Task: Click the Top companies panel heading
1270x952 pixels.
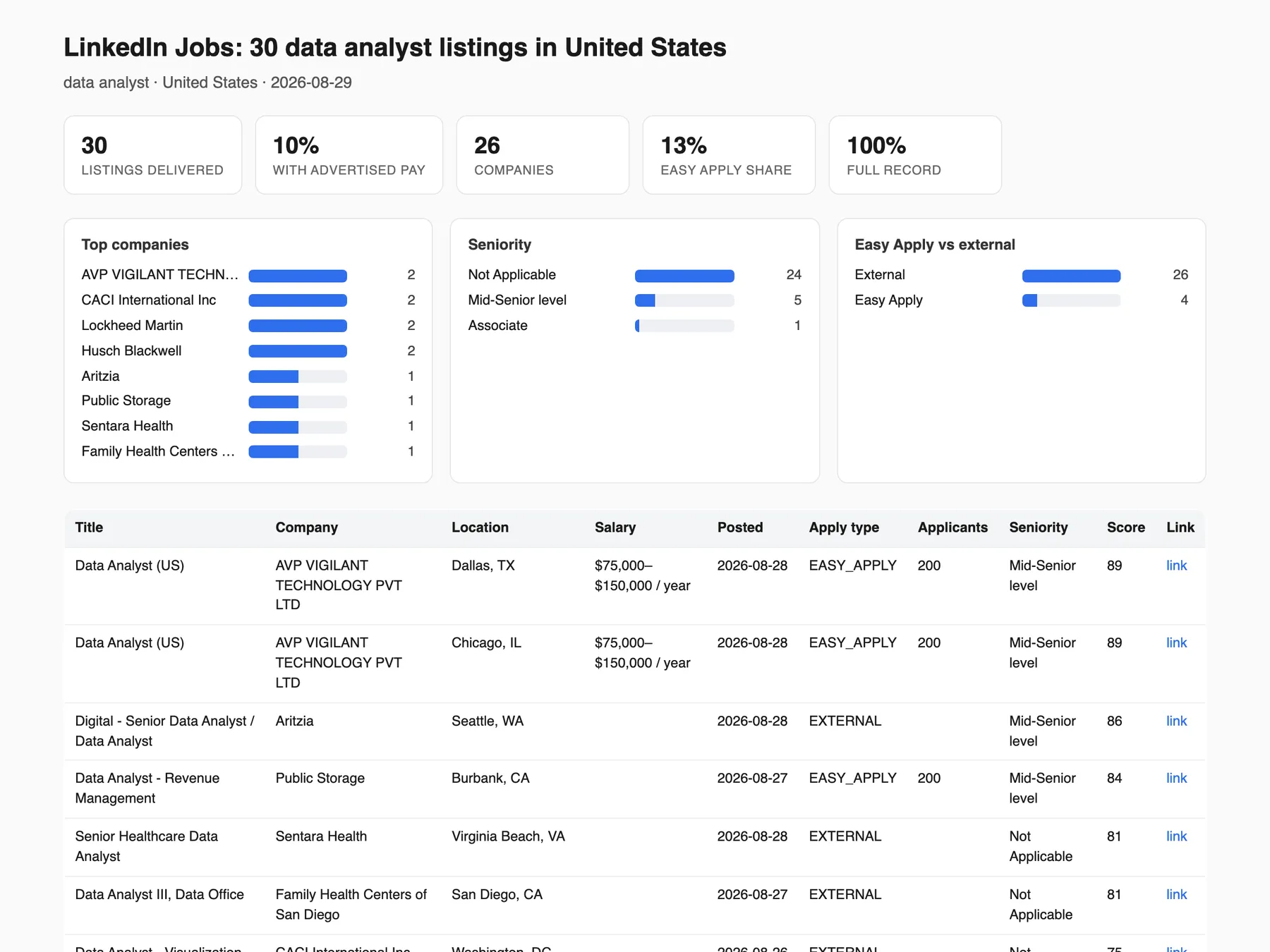Action: coord(135,245)
